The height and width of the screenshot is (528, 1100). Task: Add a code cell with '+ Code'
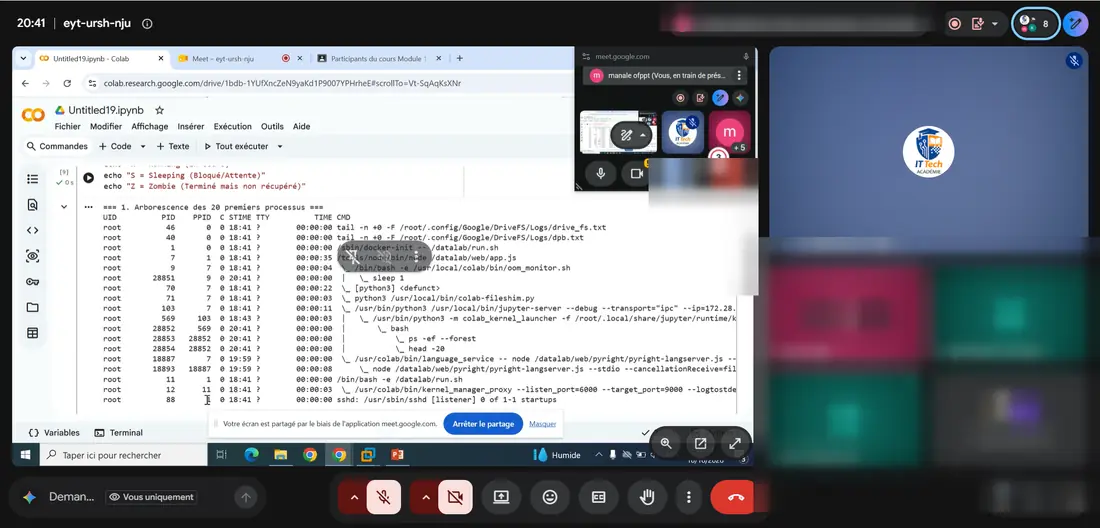click(x=115, y=147)
